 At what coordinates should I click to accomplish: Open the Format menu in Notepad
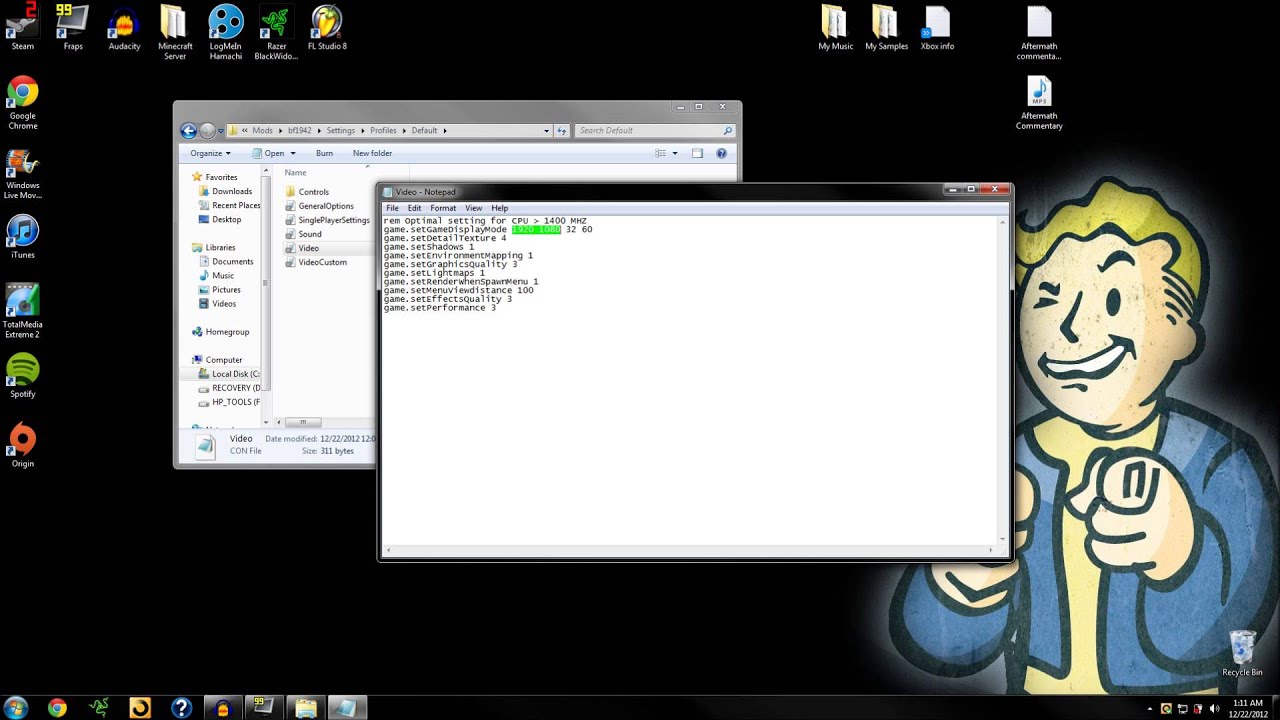pos(443,208)
